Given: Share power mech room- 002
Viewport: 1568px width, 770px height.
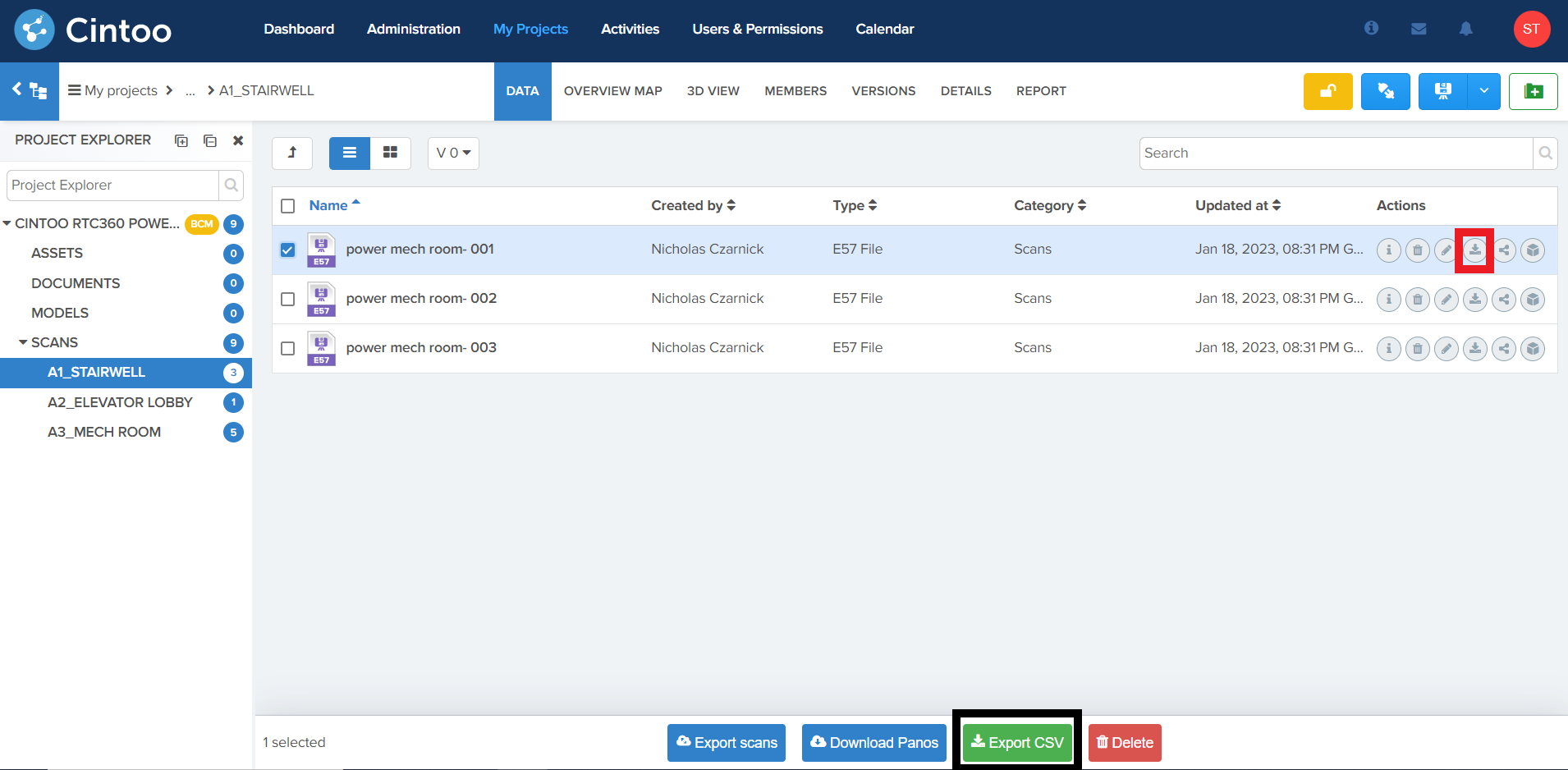Looking at the screenshot, I should point(1503,299).
